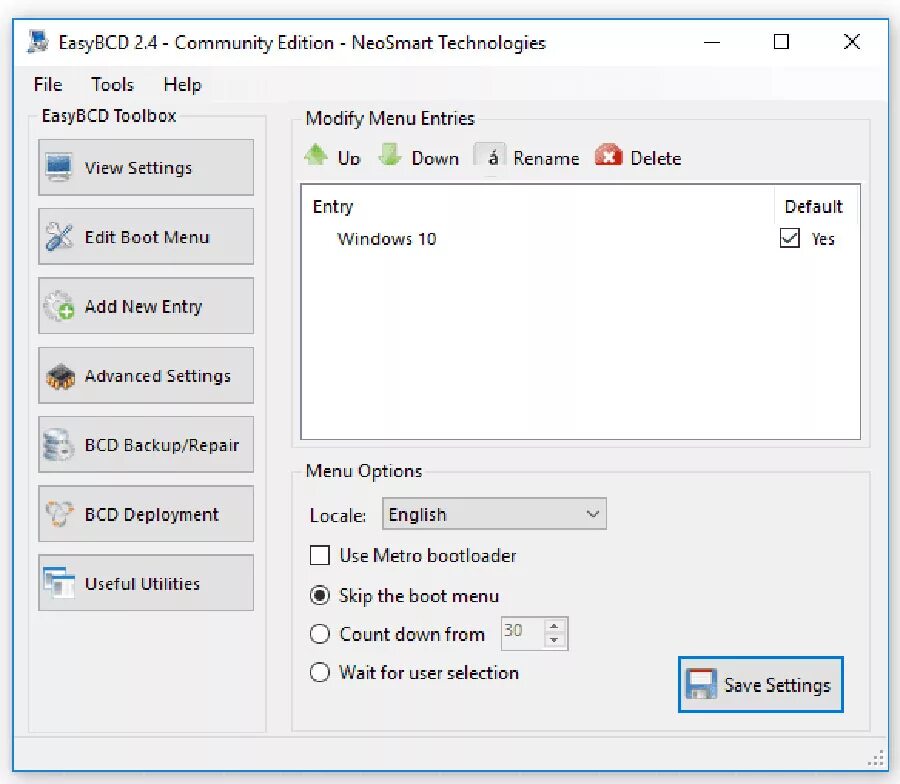Screen dimensions: 900x784
Task: Click the BCD Backup/Repair database icon
Action: 59,445
